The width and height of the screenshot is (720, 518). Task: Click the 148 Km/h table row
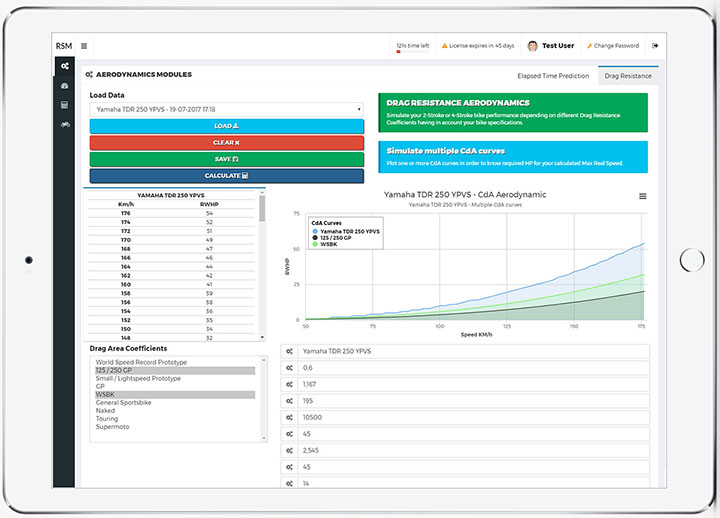pyautogui.click(x=171, y=338)
